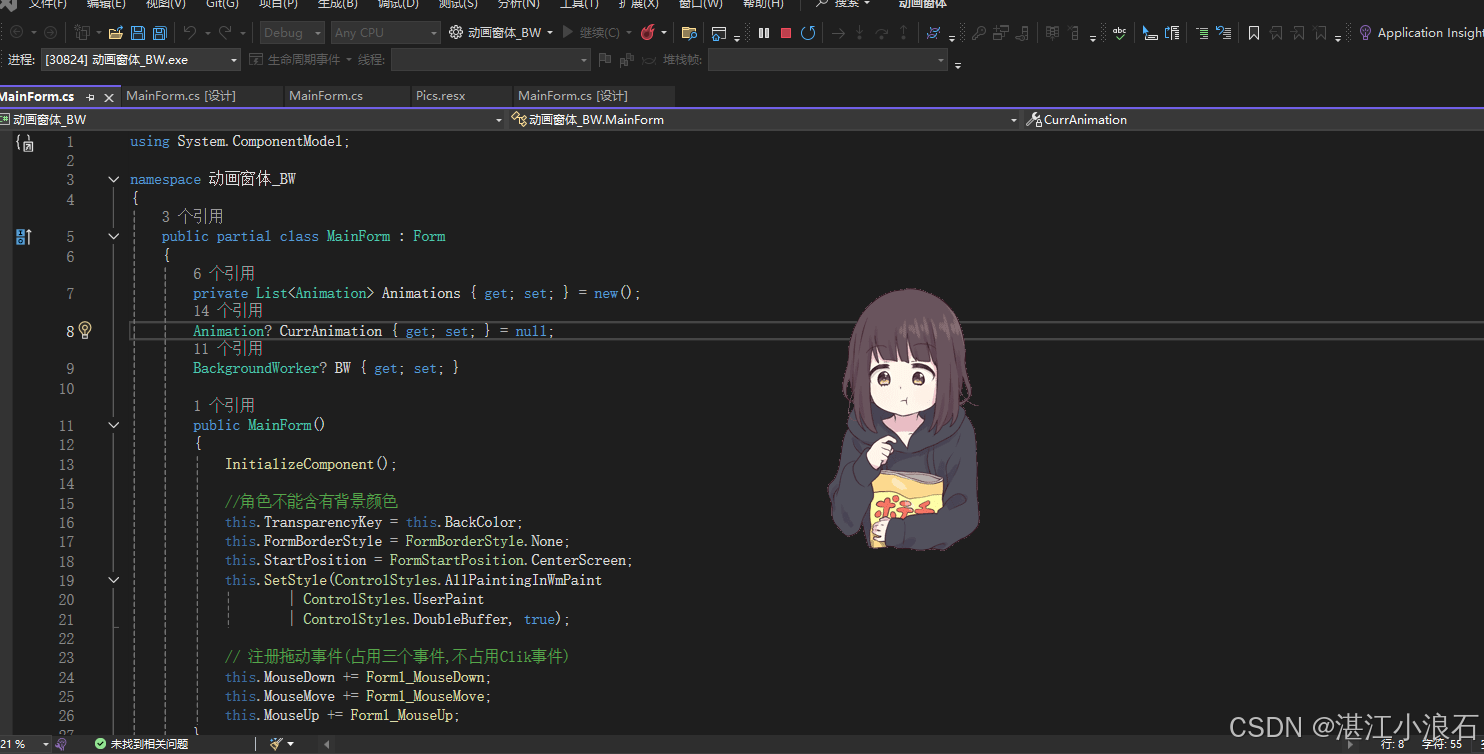The image size is (1484, 754).
Task: Click Form1_MouseDown handler on line 24
Action: click(425, 677)
